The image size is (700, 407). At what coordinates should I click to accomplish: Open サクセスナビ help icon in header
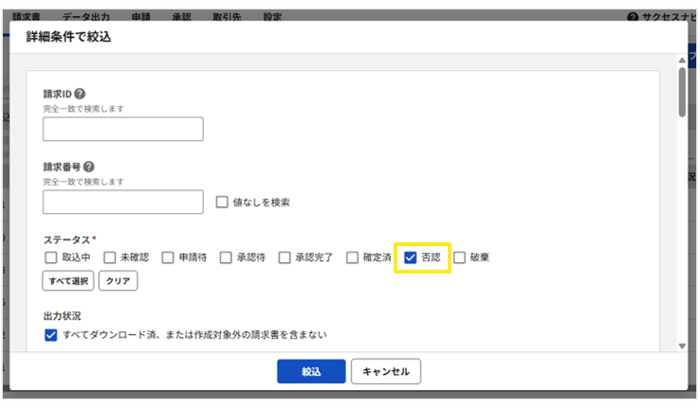tap(632, 18)
